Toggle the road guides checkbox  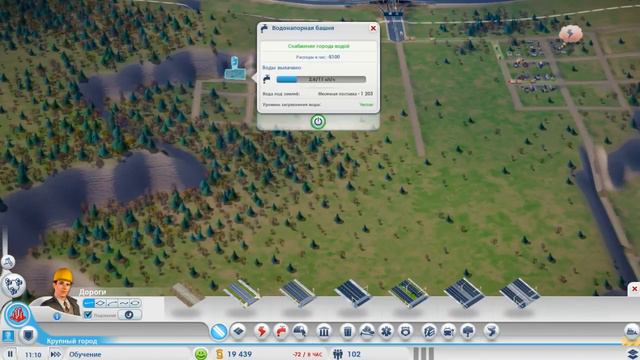click(x=88, y=315)
